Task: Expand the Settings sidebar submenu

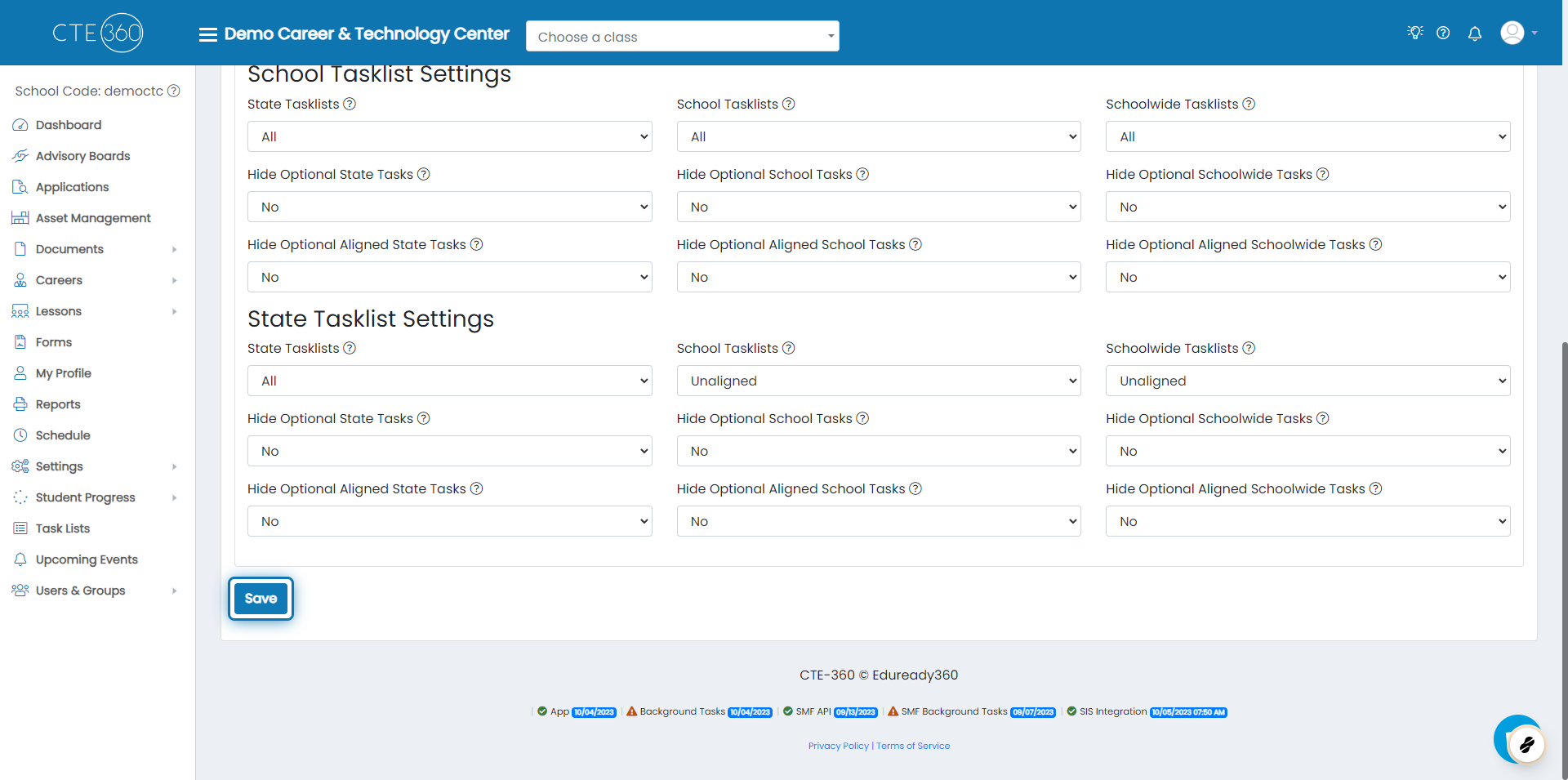Action: 96,466
